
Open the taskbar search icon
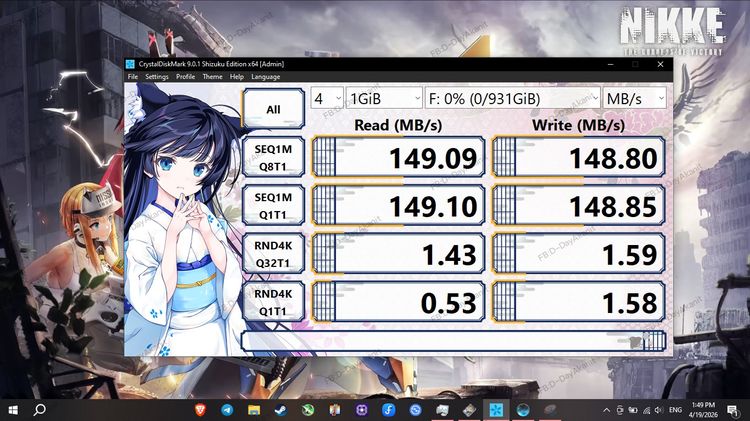click(40, 410)
